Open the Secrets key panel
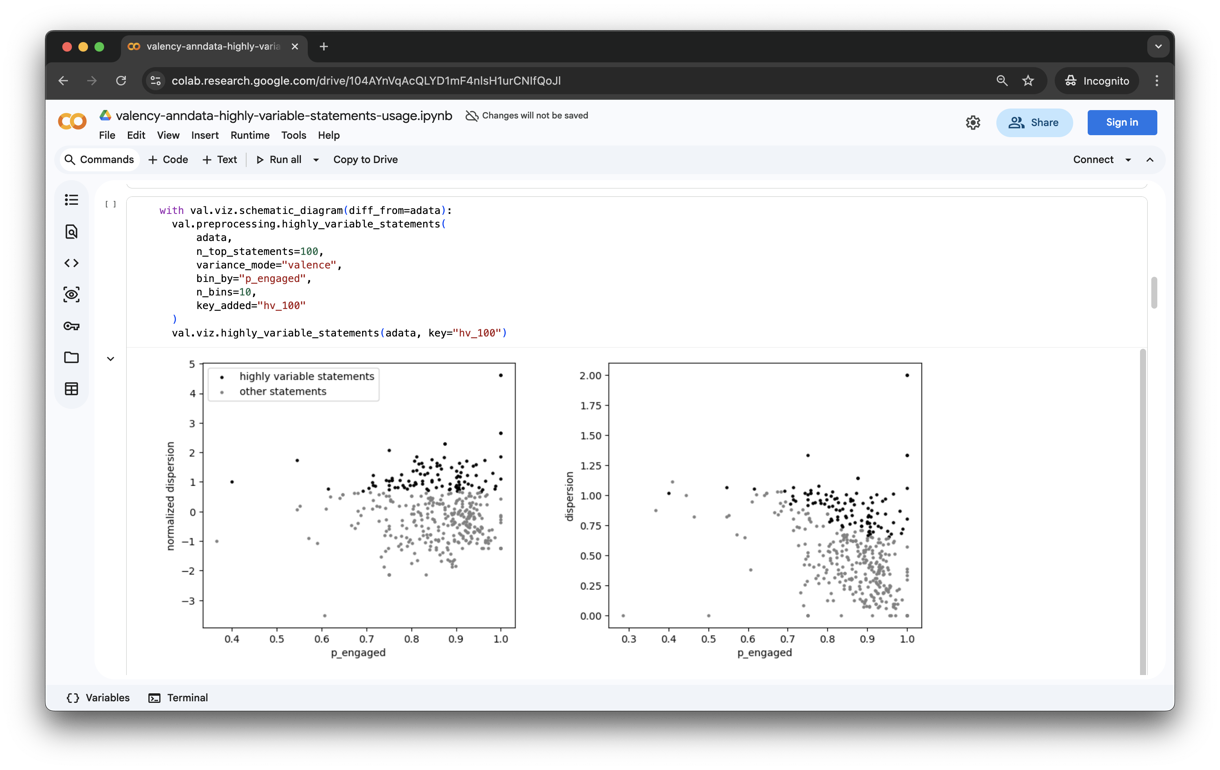Screen dimensions: 1220x770 point(71,326)
